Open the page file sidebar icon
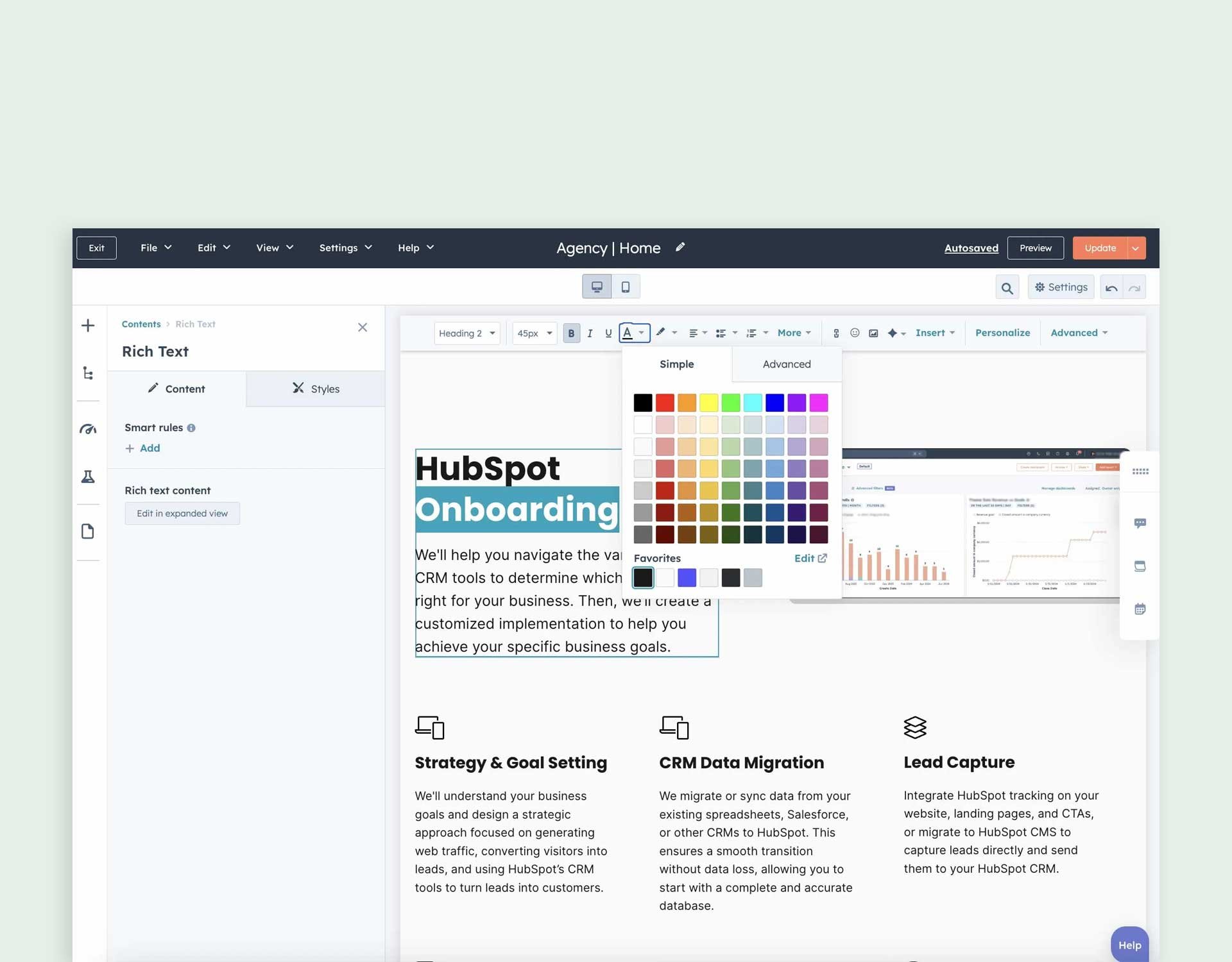 pos(88,532)
